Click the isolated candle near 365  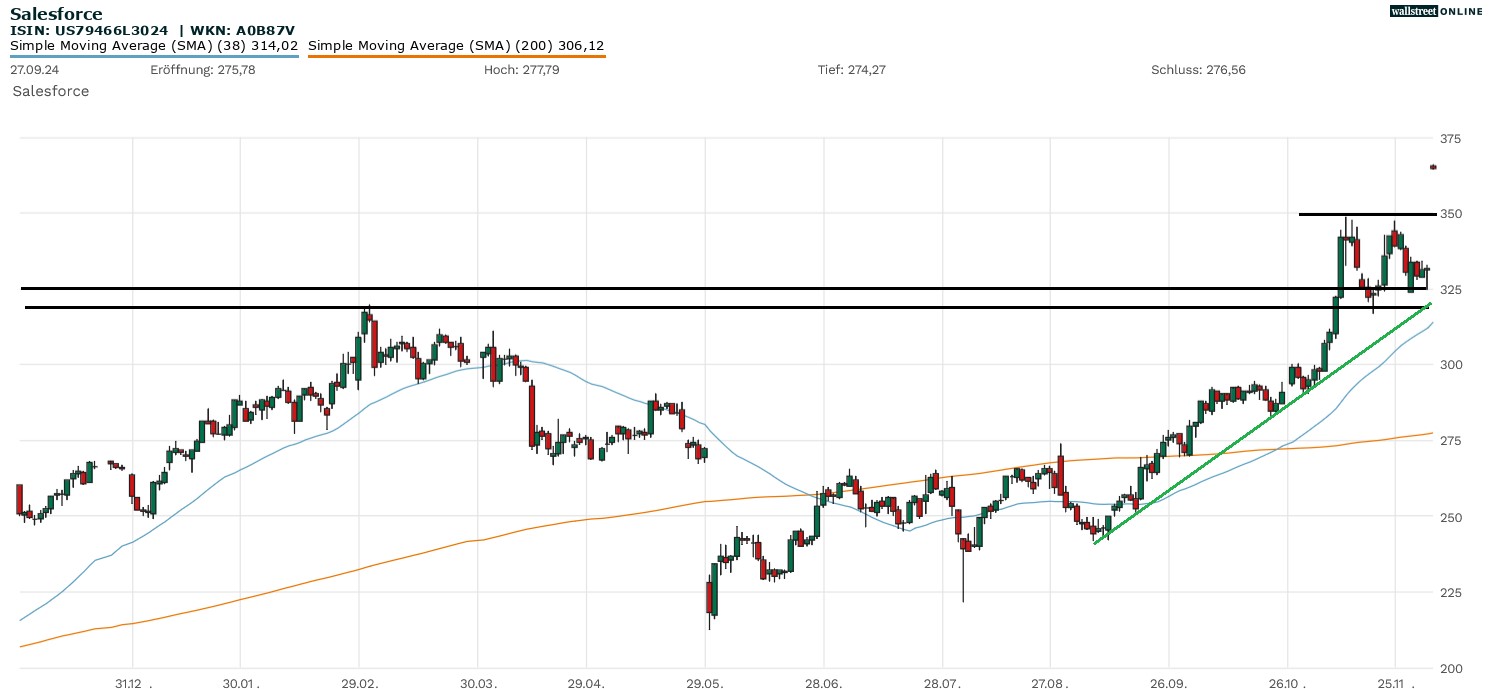click(1433, 167)
